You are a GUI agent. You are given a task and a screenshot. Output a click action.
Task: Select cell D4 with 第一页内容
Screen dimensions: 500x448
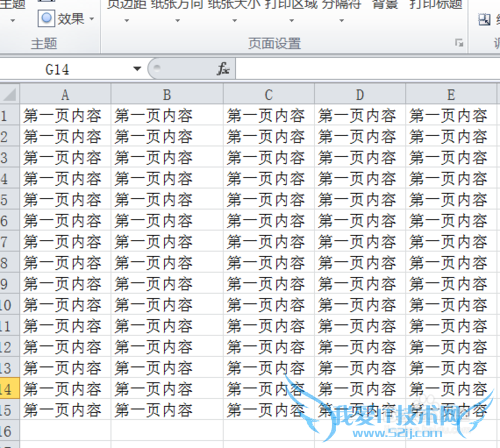(x=360, y=179)
